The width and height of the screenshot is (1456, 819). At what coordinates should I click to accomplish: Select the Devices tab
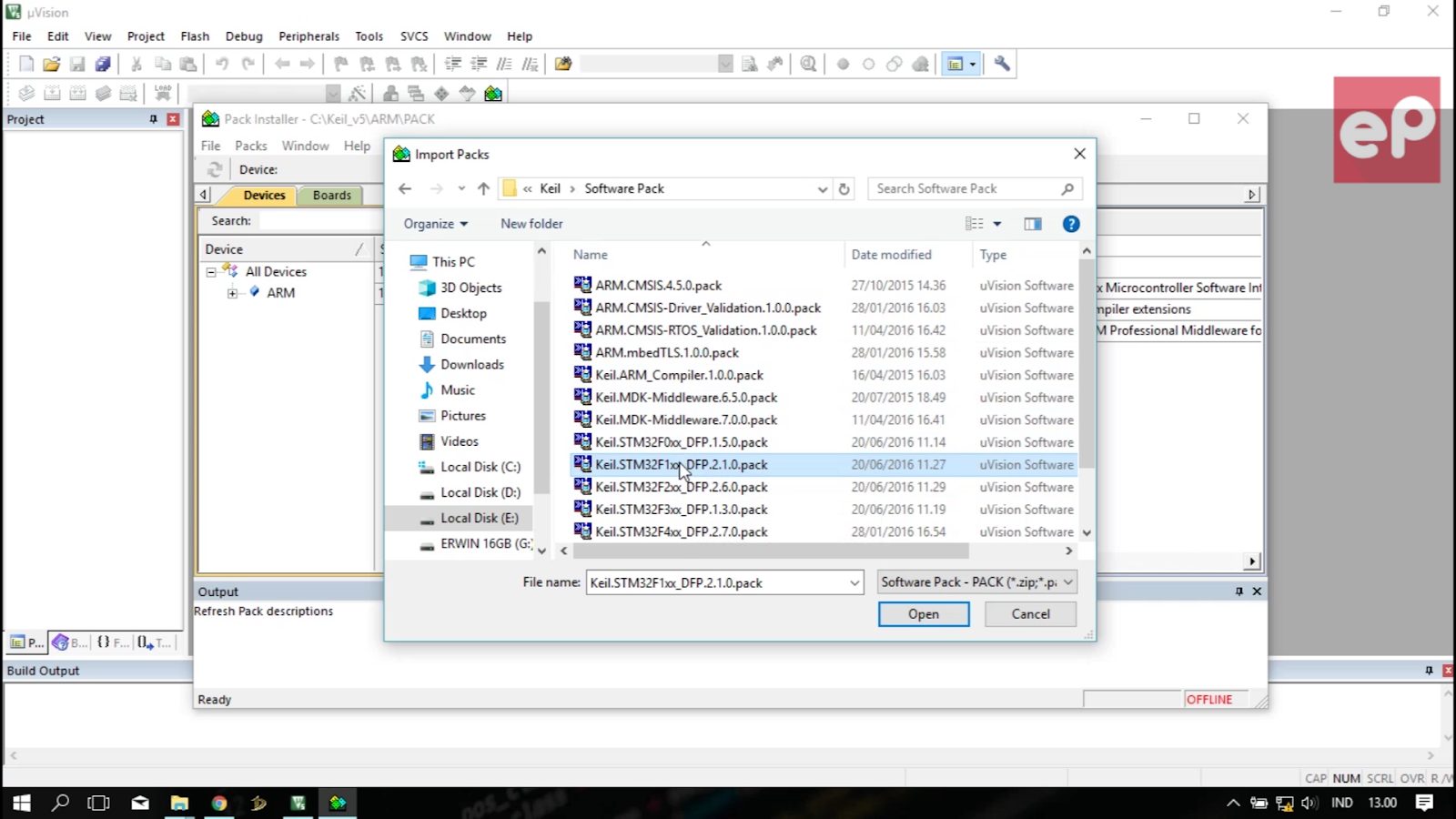264,195
